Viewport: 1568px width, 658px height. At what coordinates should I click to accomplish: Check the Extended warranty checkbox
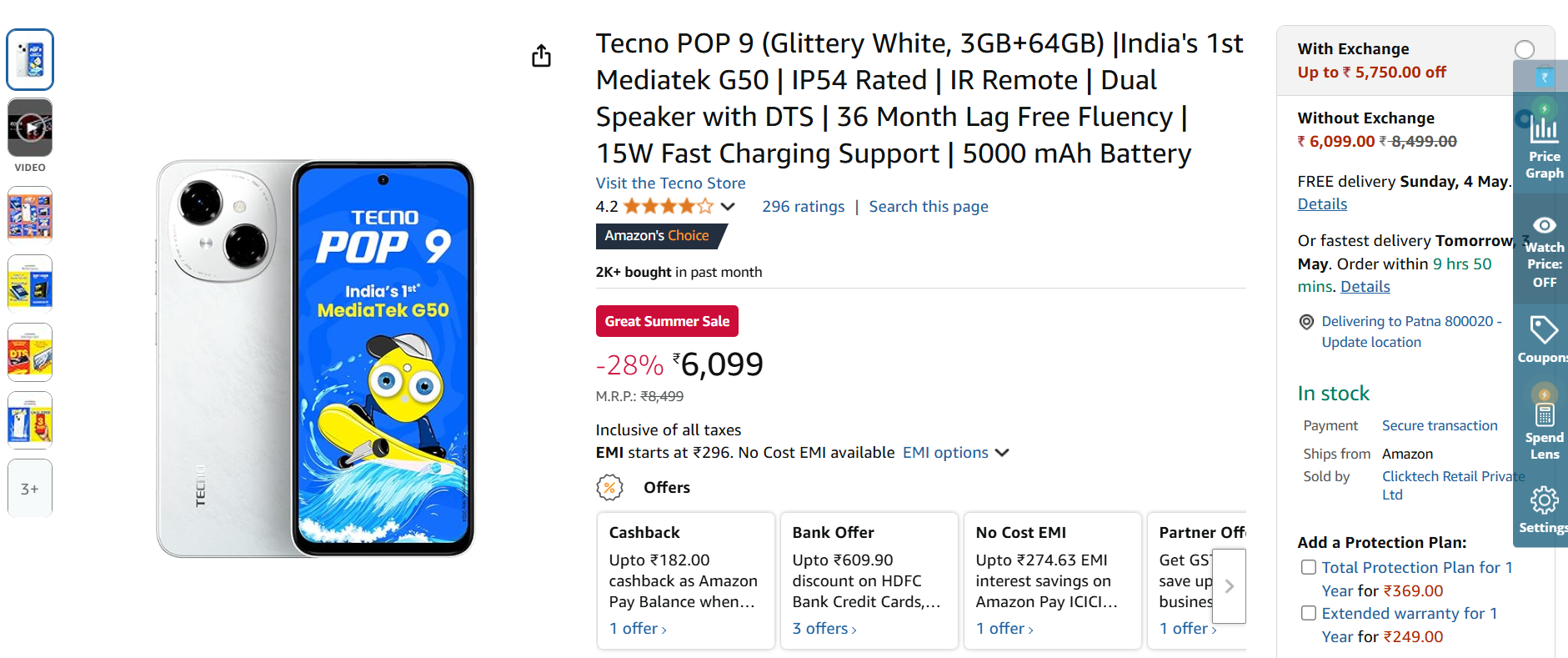click(x=1309, y=613)
